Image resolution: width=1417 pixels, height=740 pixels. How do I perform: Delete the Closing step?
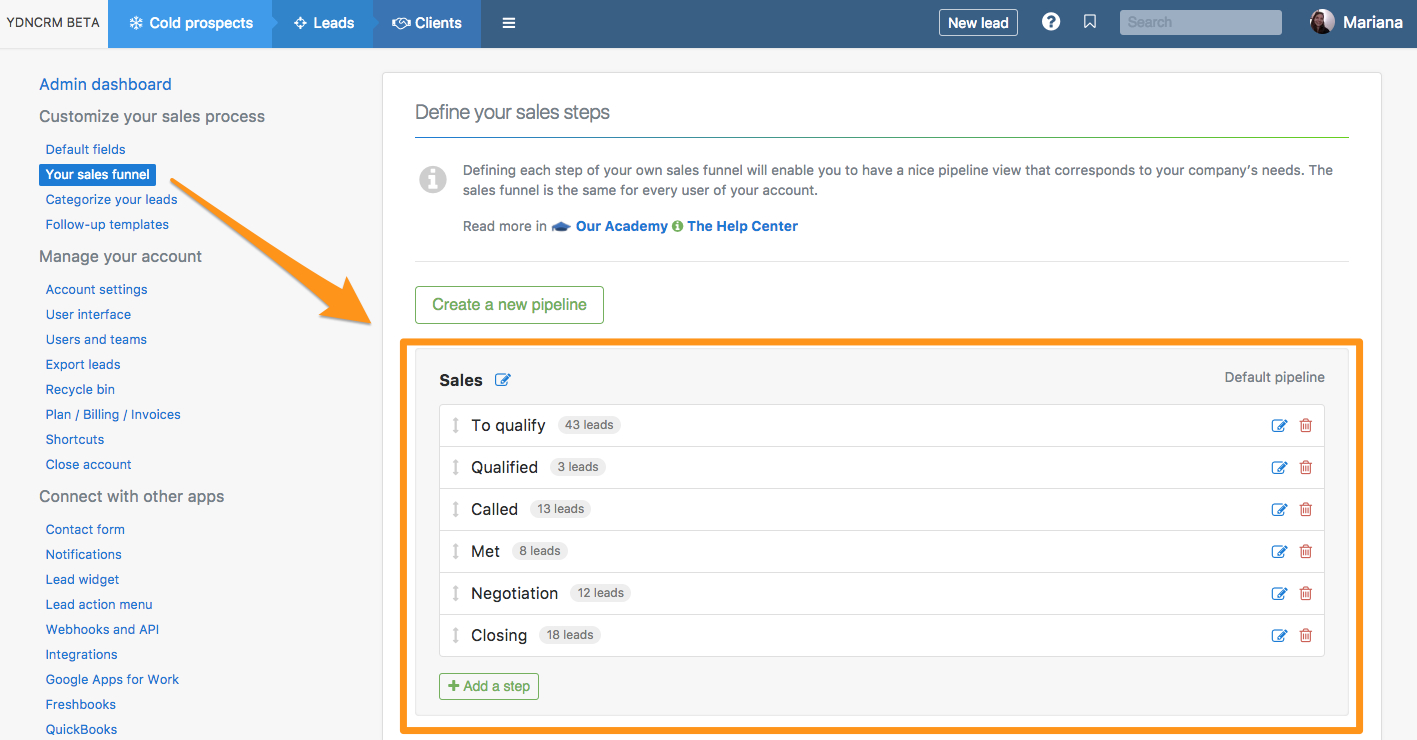click(x=1305, y=635)
